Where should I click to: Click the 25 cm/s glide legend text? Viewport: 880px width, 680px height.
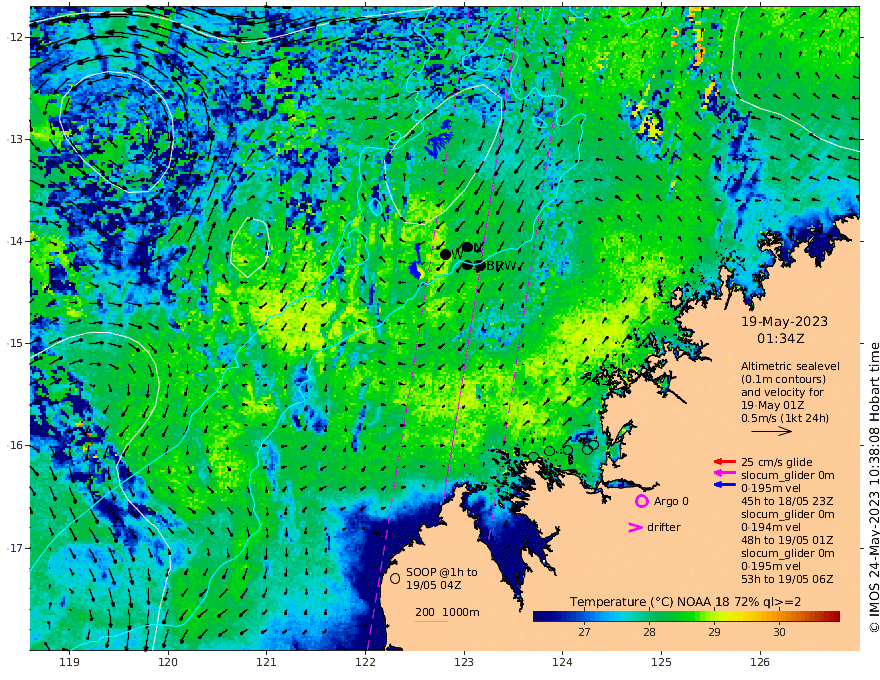[777, 462]
